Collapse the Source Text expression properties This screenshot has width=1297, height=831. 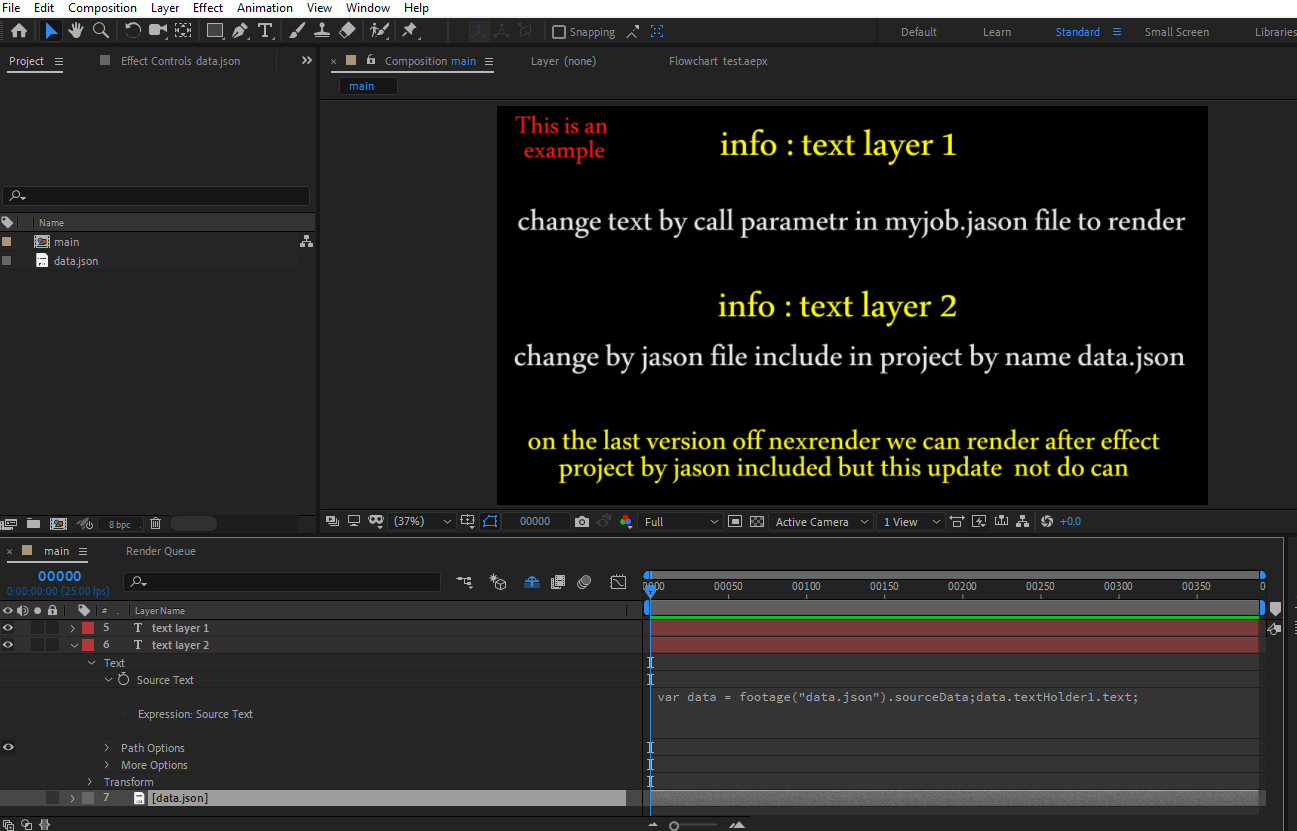[x=108, y=679]
